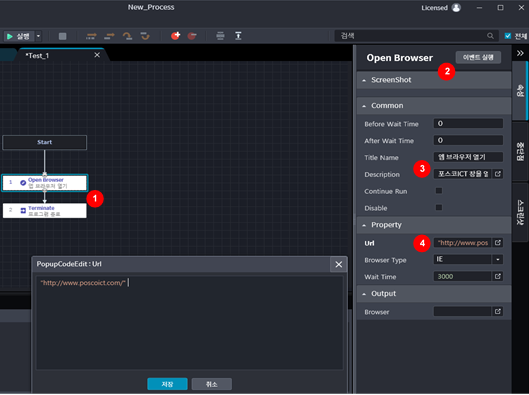Click the curved down arrow debug icon
Image resolution: width=529 pixels, height=395 pixels.
coord(145,36)
